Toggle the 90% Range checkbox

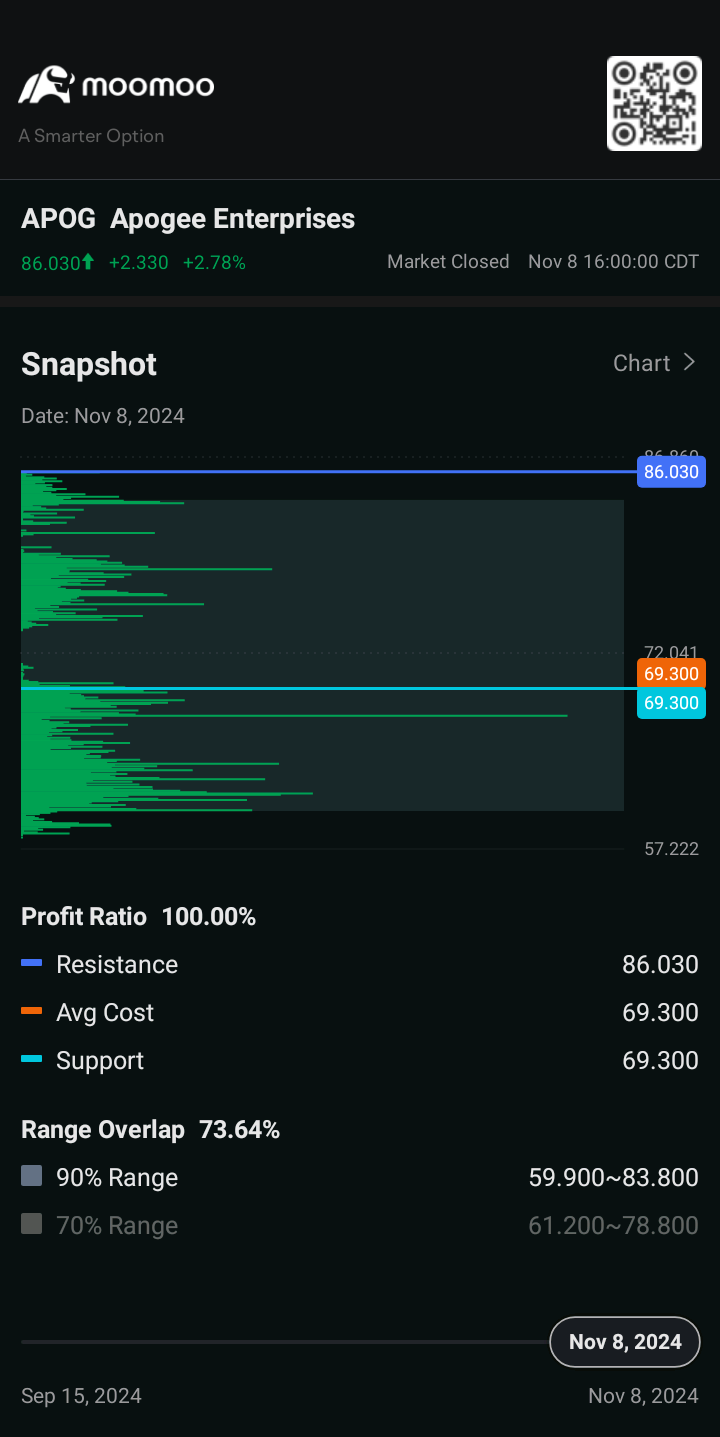pyautogui.click(x=32, y=1176)
